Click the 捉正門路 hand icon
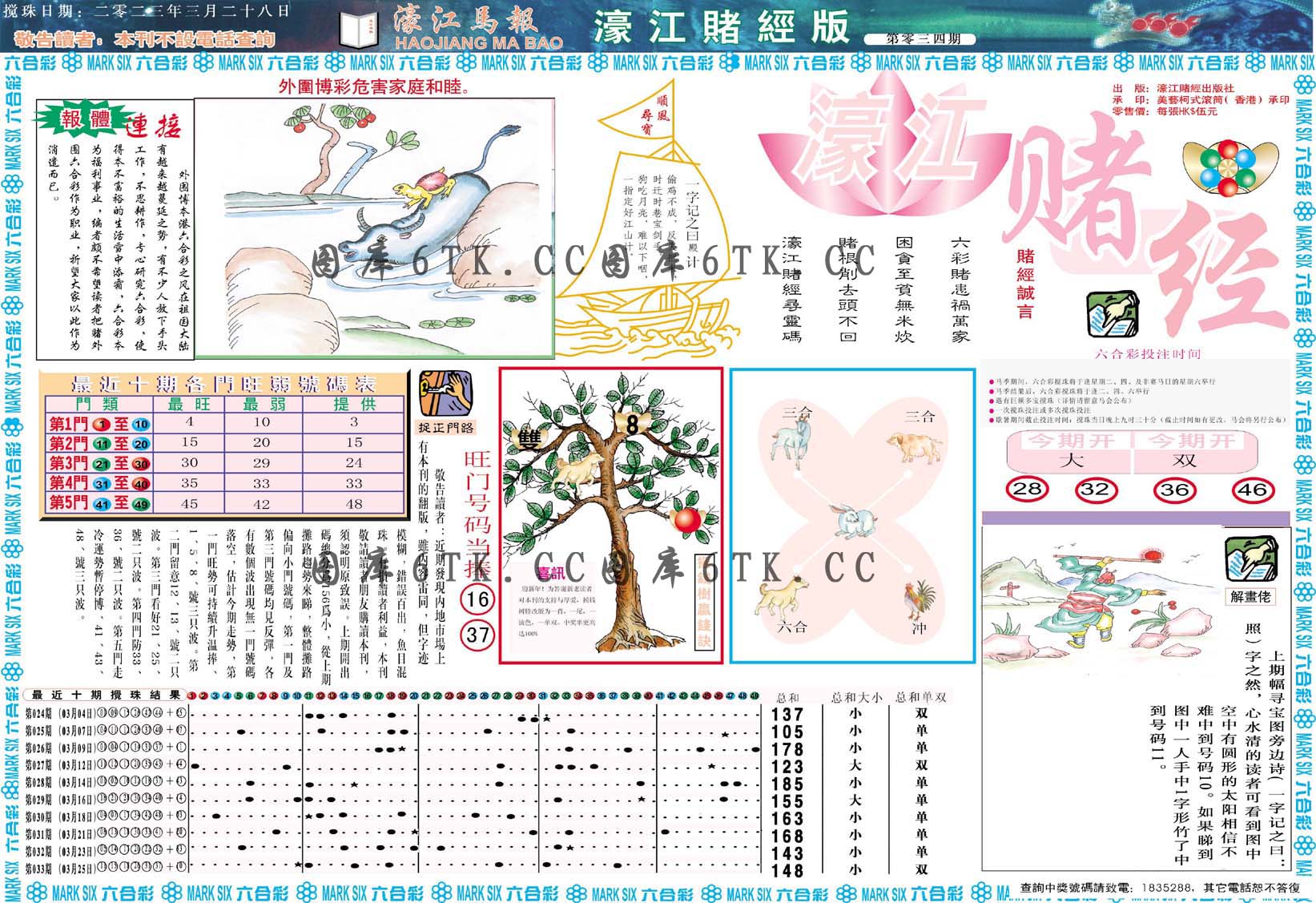 point(445,393)
